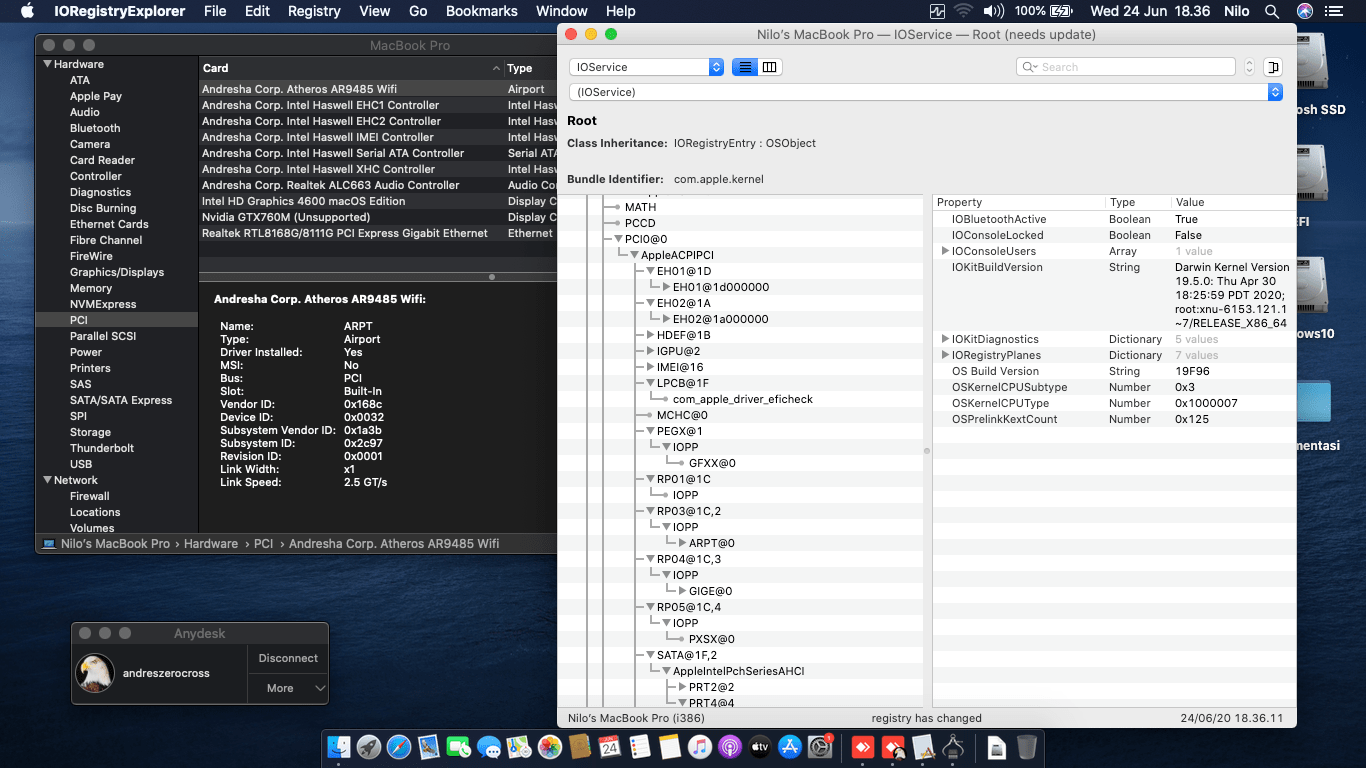Click in the registry Search field
The width and height of the screenshot is (1366, 768).
[x=1130, y=67]
